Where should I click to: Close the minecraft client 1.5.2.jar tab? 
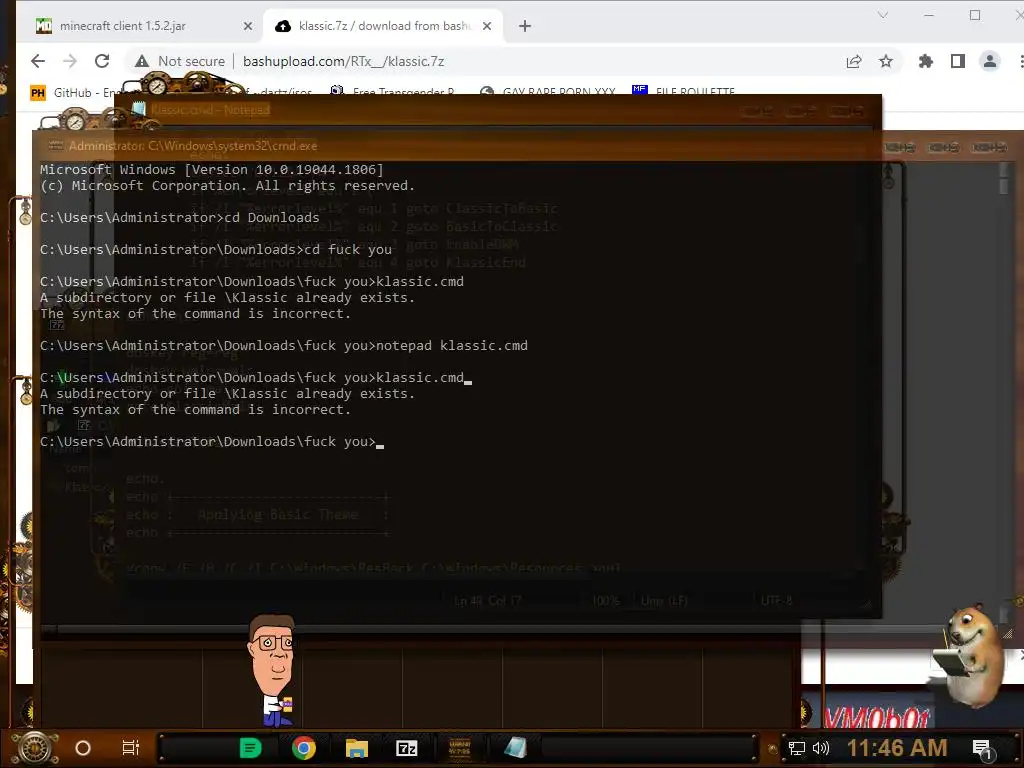click(x=248, y=26)
